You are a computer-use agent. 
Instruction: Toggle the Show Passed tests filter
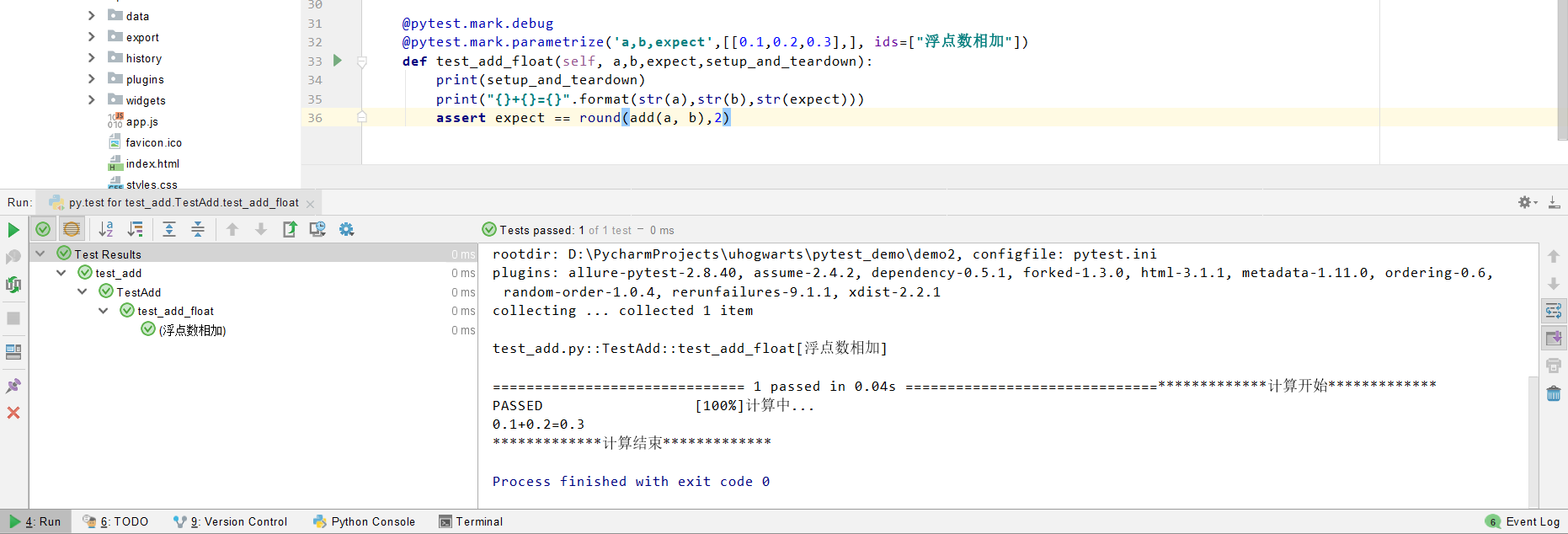(43, 229)
